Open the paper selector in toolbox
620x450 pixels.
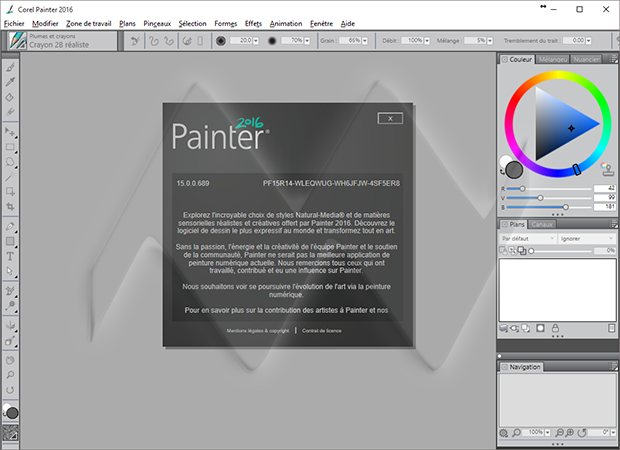[x=10, y=433]
